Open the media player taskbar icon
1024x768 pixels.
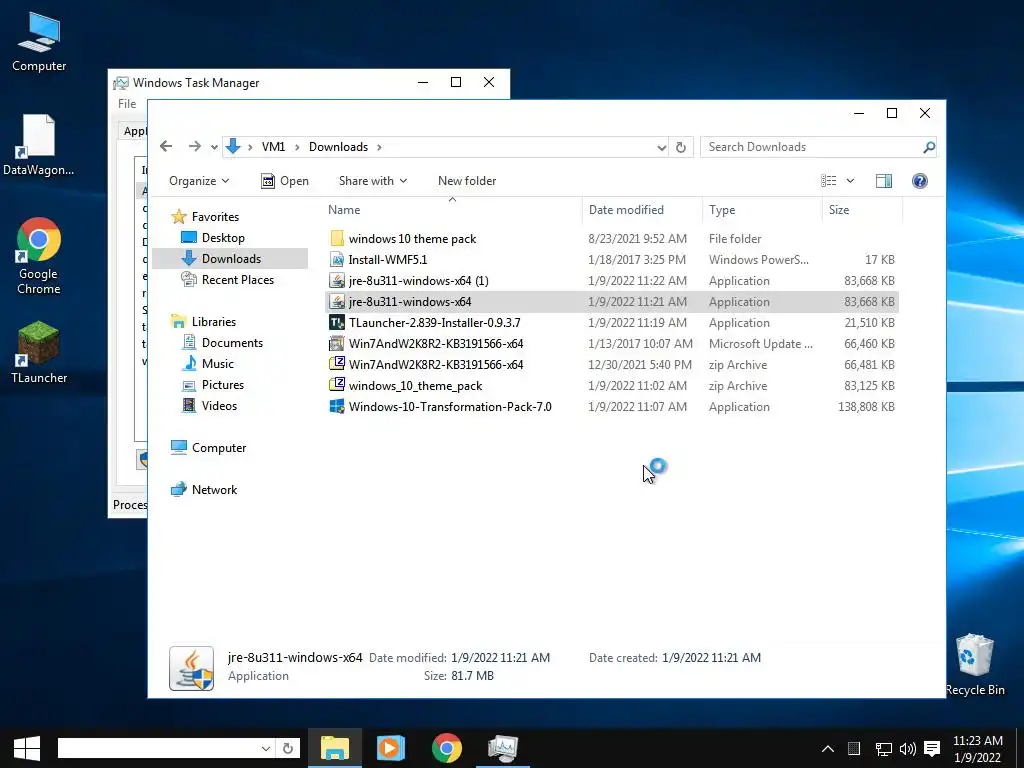coord(391,748)
